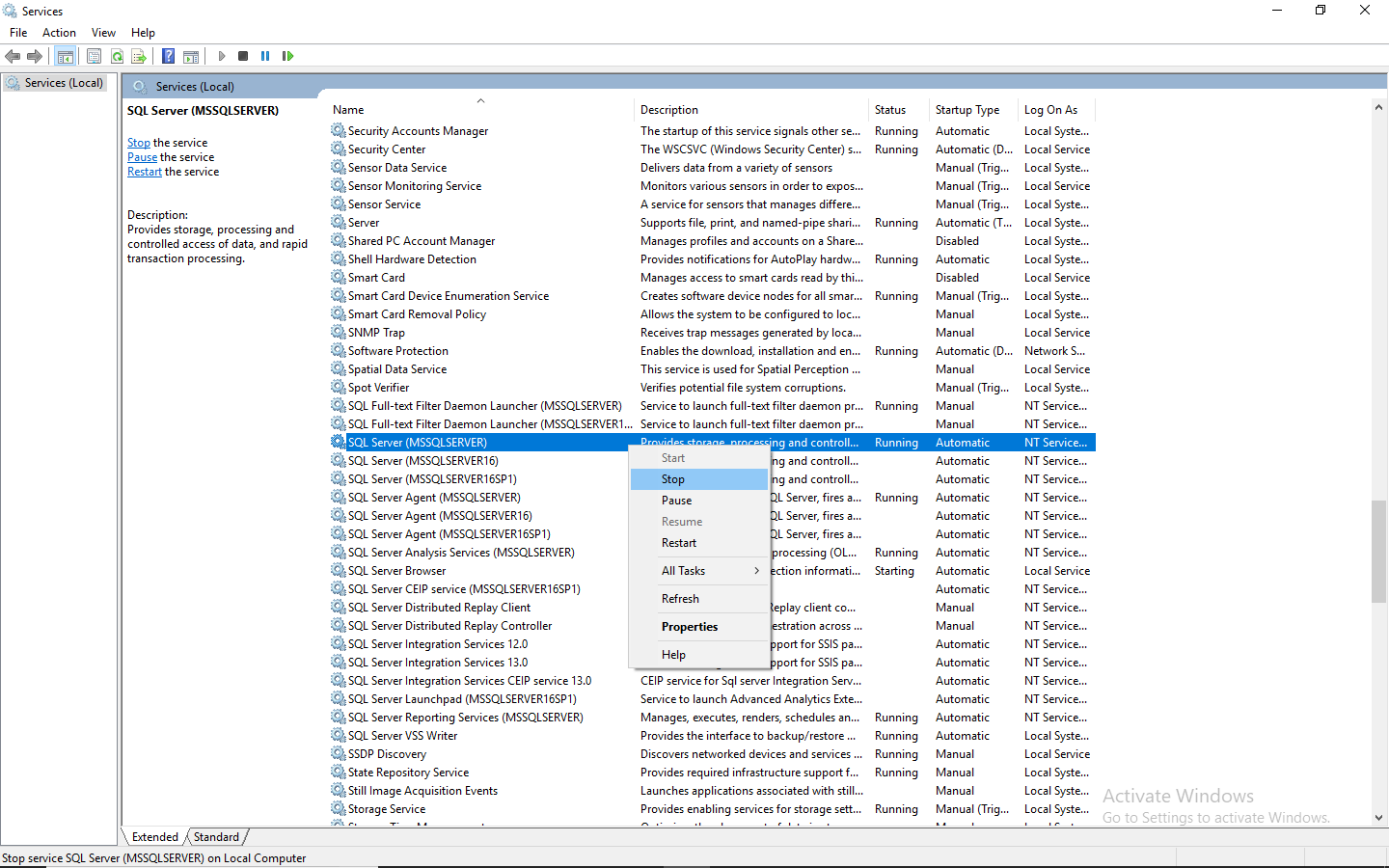The width and height of the screenshot is (1389, 868).
Task: Choose Pause in the context menu
Action: 699,501
